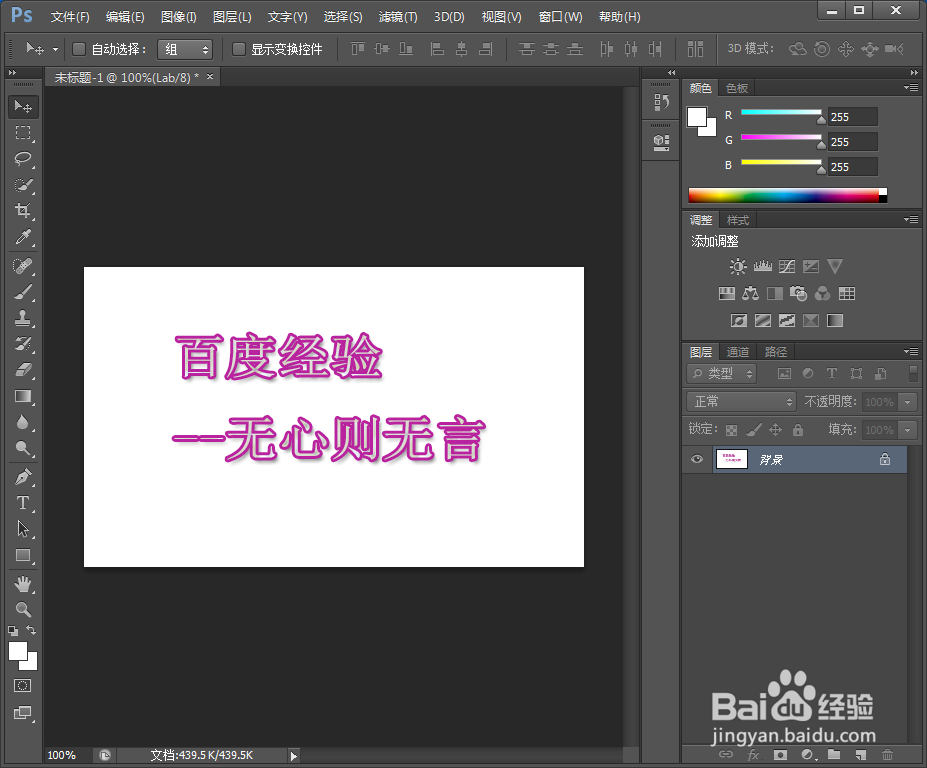Open the Adjustments panel flyout menu

(x=911, y=219)
